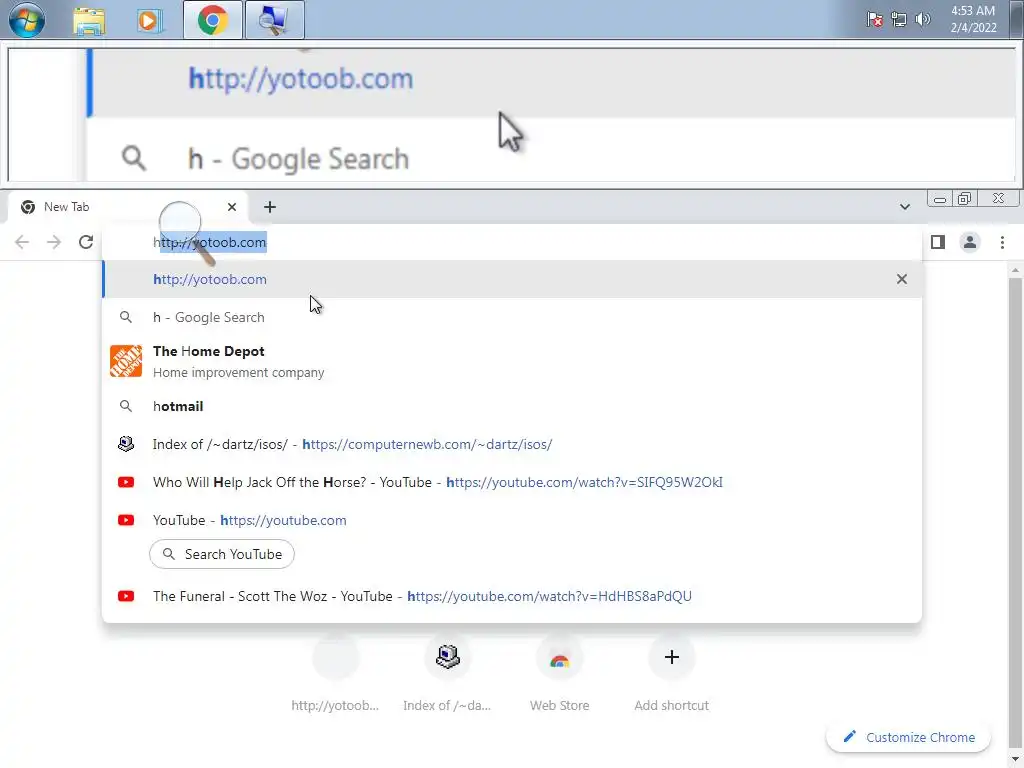Image resolution: width=1024 pixels, height=768 pixels.
Task: Click the address bar with yotoob.com
Action: click(512, 242)
